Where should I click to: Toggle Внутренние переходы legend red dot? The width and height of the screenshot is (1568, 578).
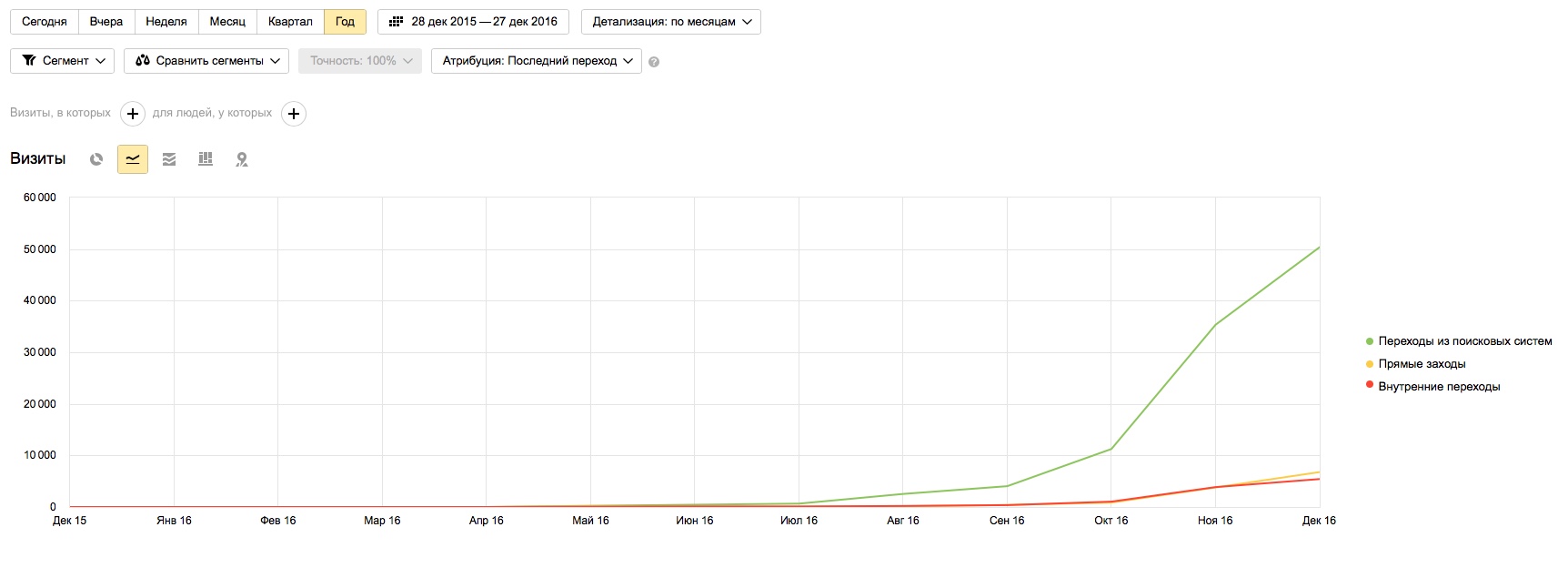coord(1369,385)
